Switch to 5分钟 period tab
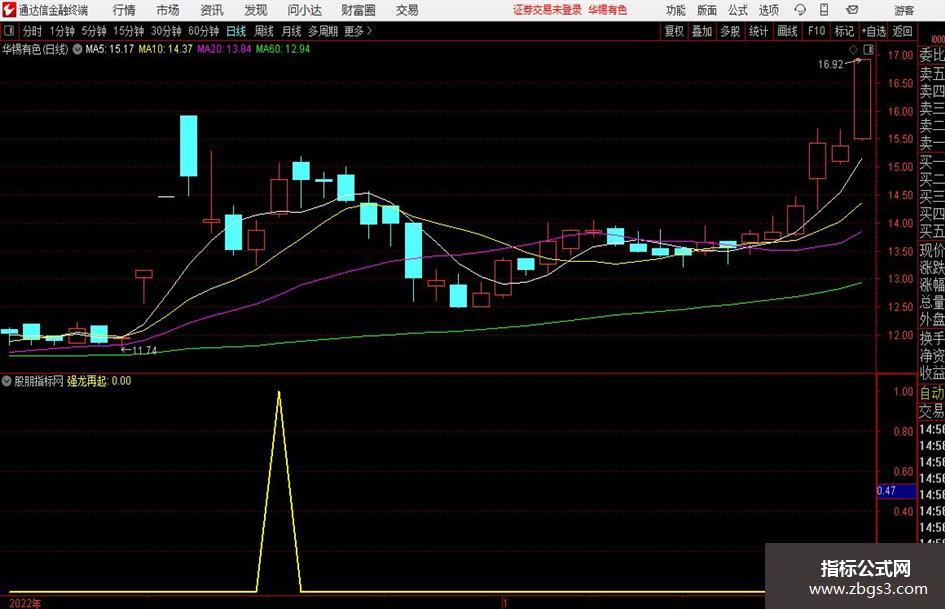945x609 pixels. (94, 31)
